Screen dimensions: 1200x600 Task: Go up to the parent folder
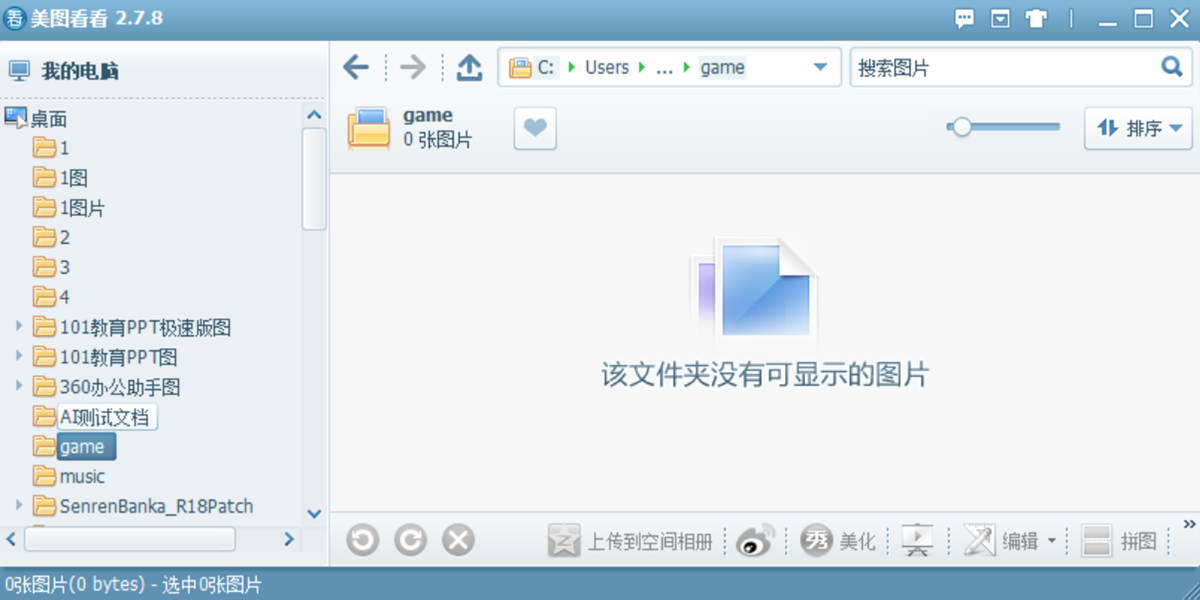coord(469,67)
